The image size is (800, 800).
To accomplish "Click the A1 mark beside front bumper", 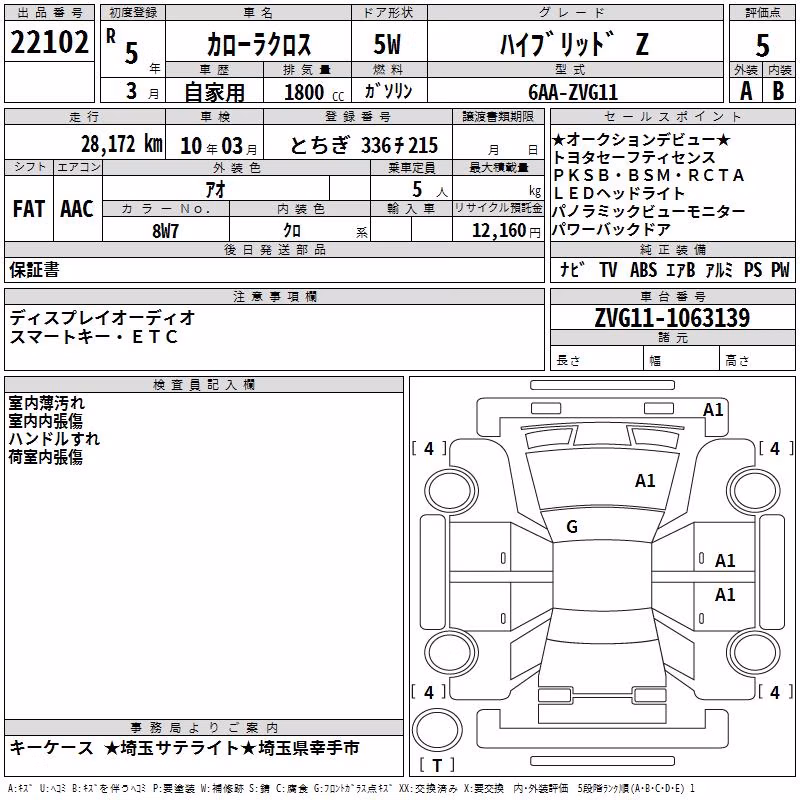I will point(713,410).
